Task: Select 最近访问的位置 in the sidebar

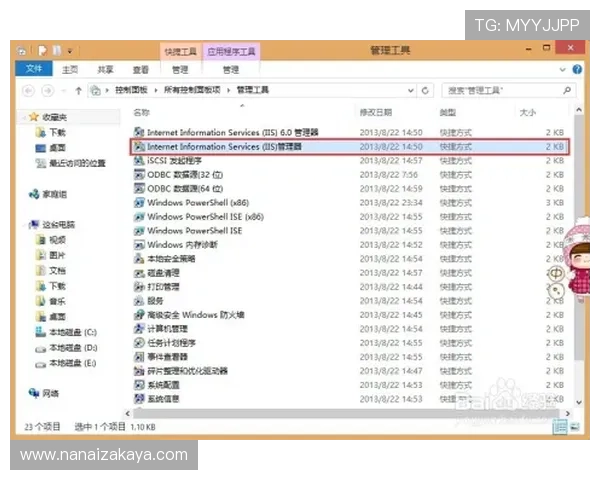Action: coord(71,163)
